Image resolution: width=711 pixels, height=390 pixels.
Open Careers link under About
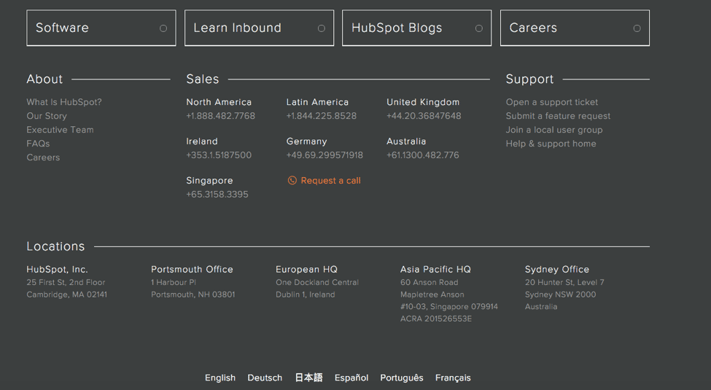43,158
